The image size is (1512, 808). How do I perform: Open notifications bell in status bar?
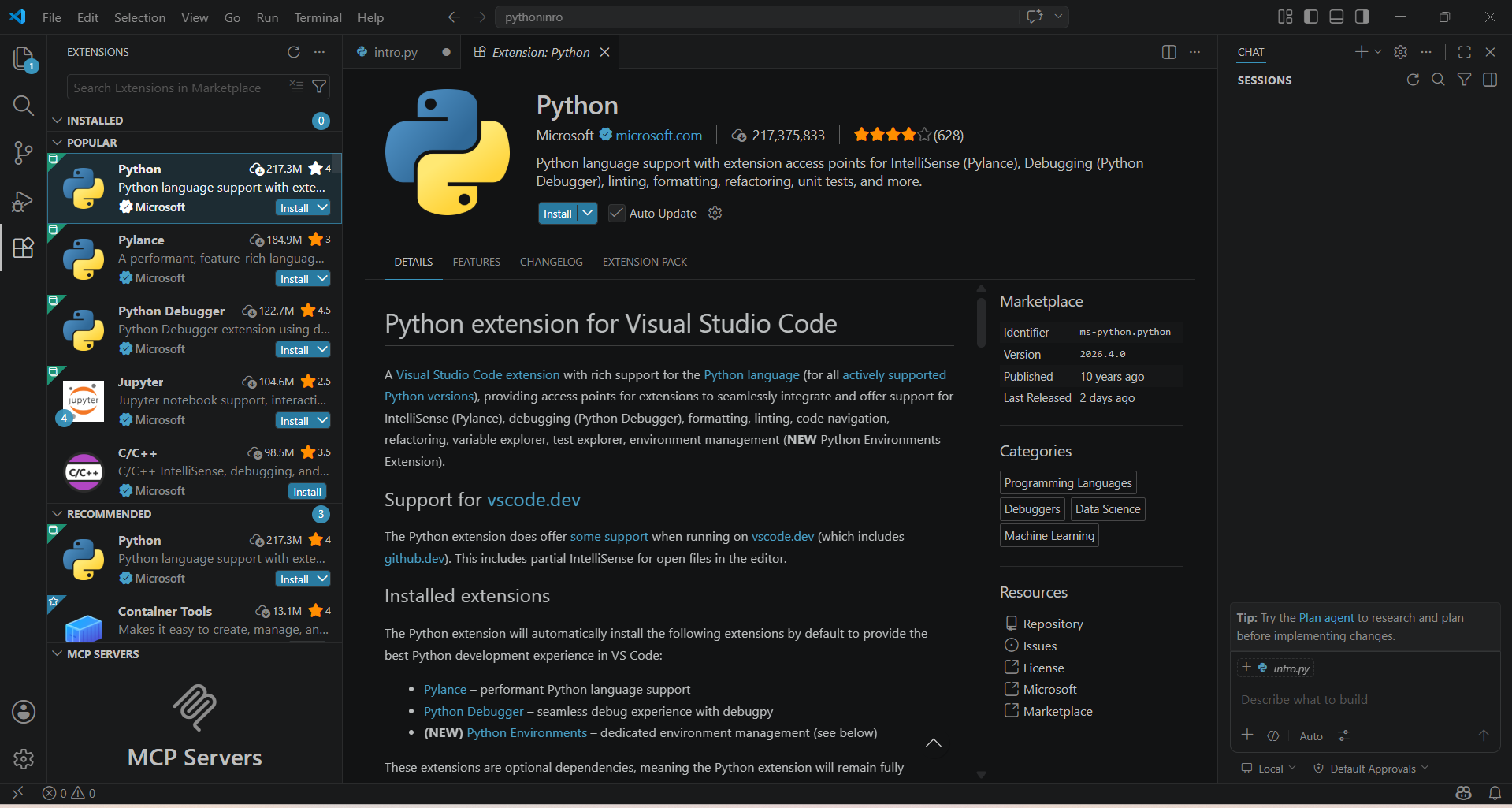pyautogui.click(x=1495, y=793)
